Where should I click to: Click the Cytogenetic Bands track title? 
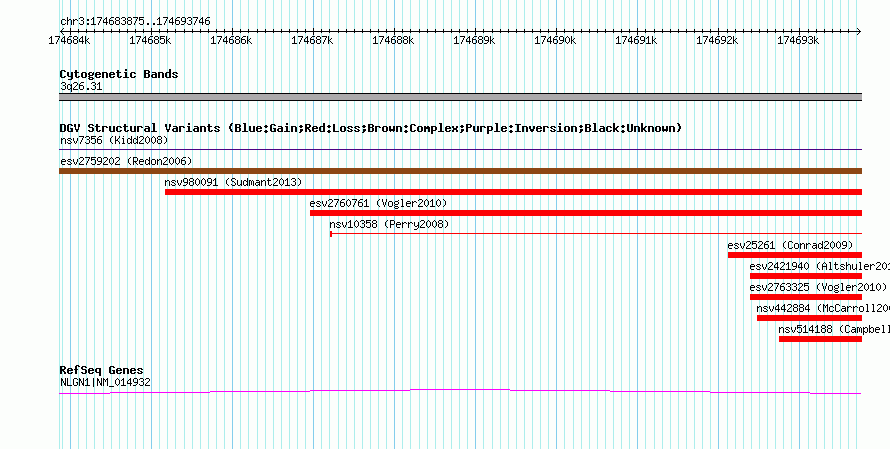point(119,74)
